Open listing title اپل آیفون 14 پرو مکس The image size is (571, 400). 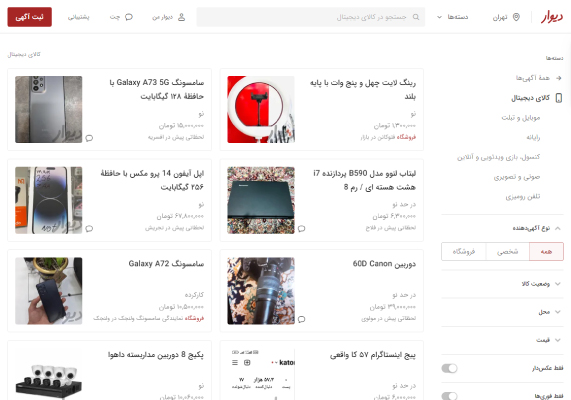152,180
